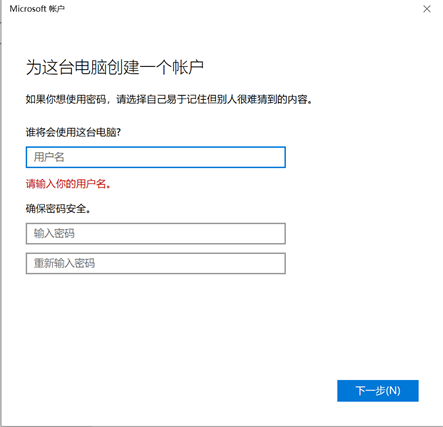Click the 输入密码 placeholder text

(54, 234)
